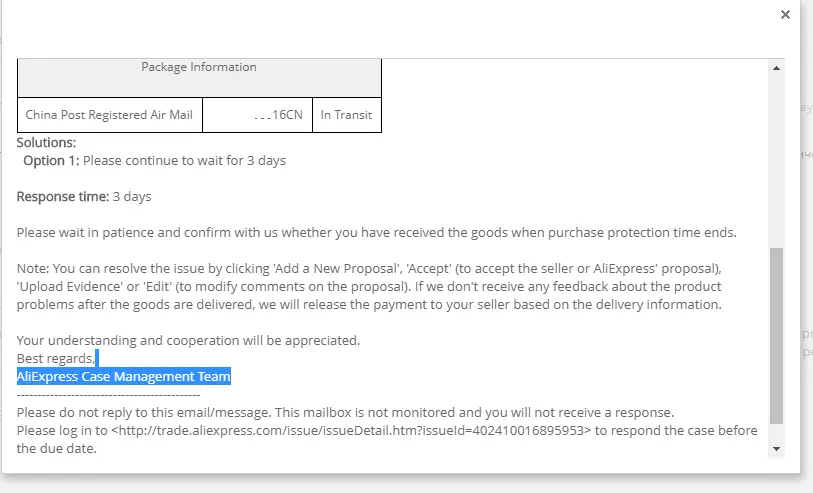
Task: Click the Option 1: label
Action: pos(51,161)
